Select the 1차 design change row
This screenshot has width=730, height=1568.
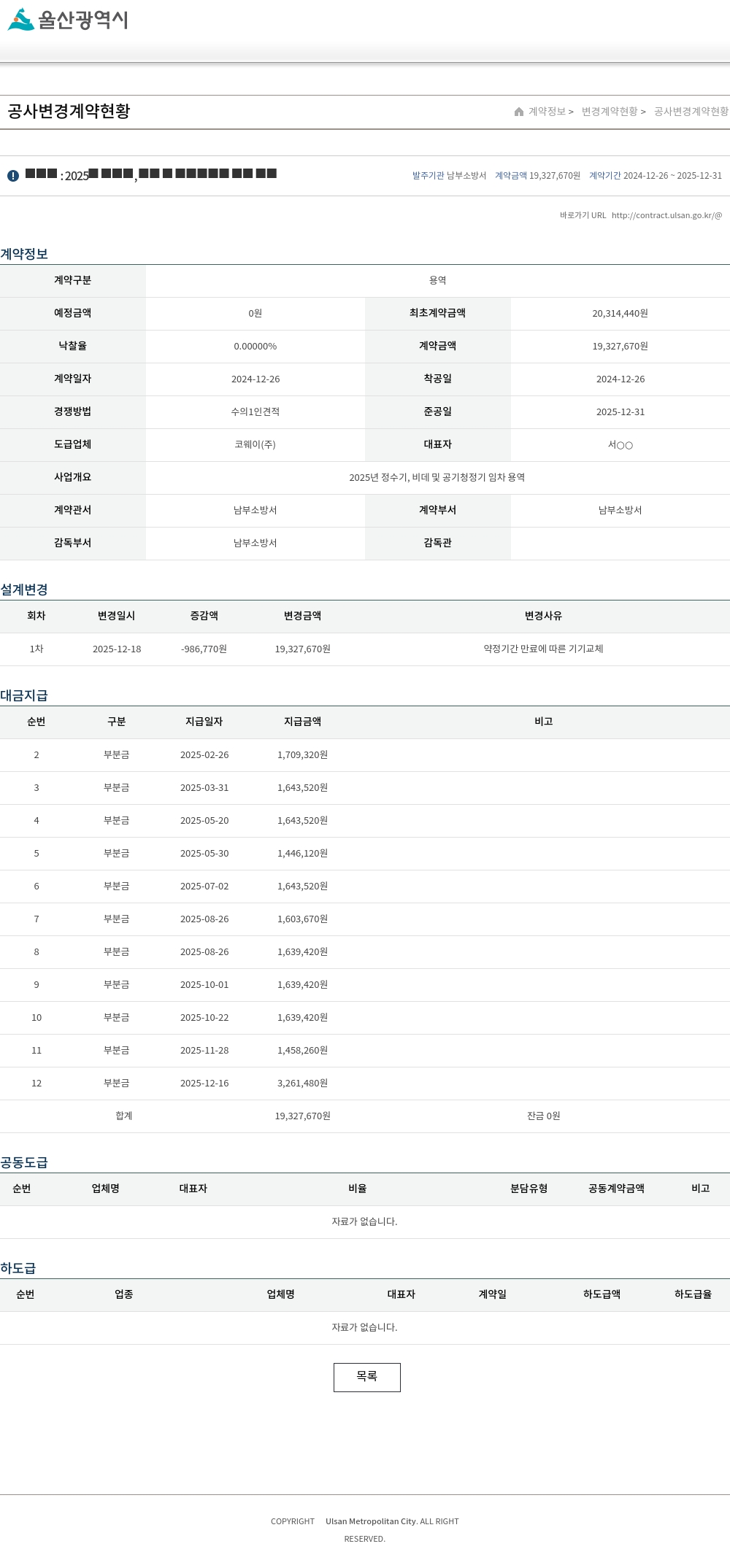coord(365,649)
